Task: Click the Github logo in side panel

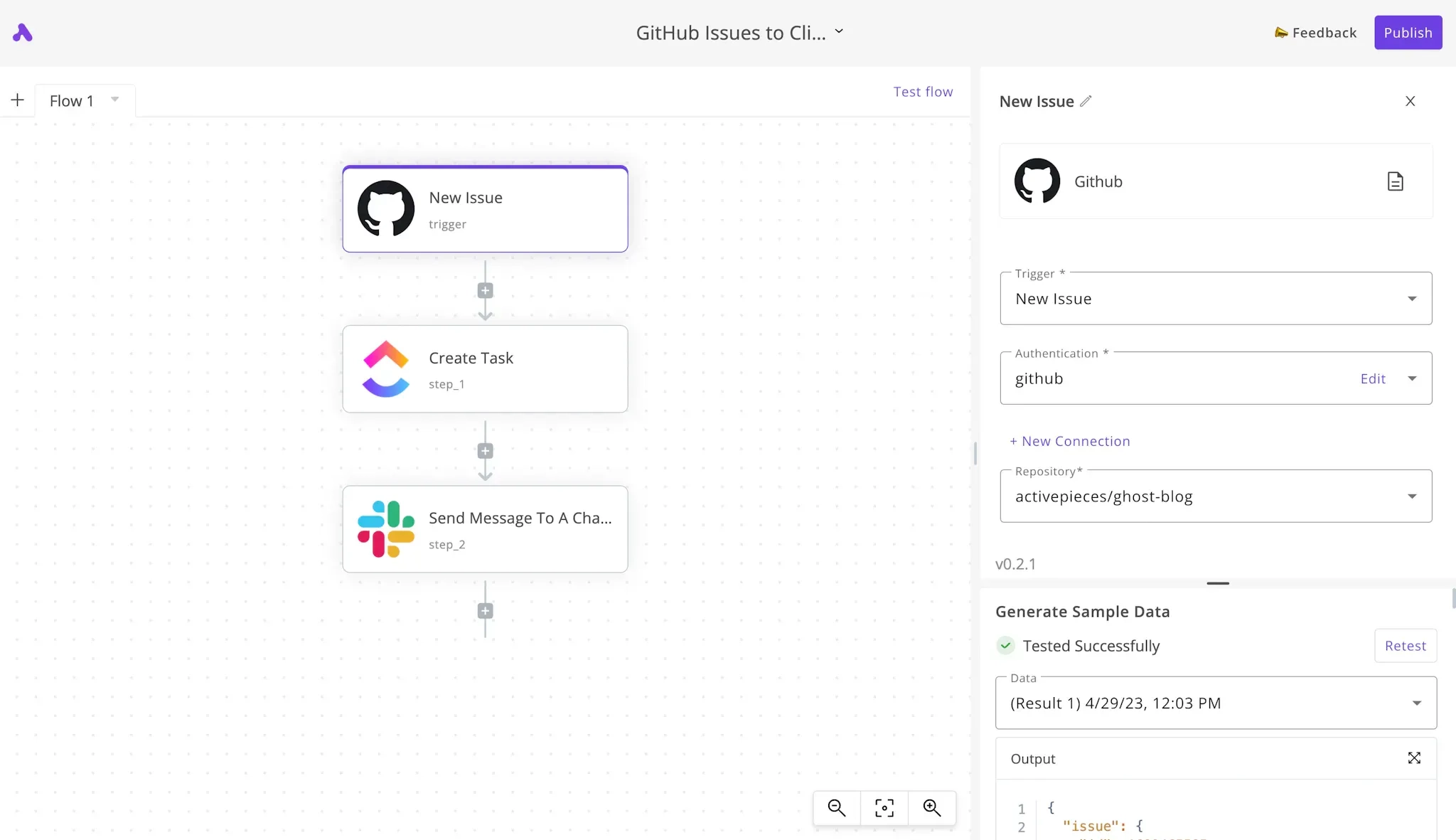Action: click(1037, 181)
